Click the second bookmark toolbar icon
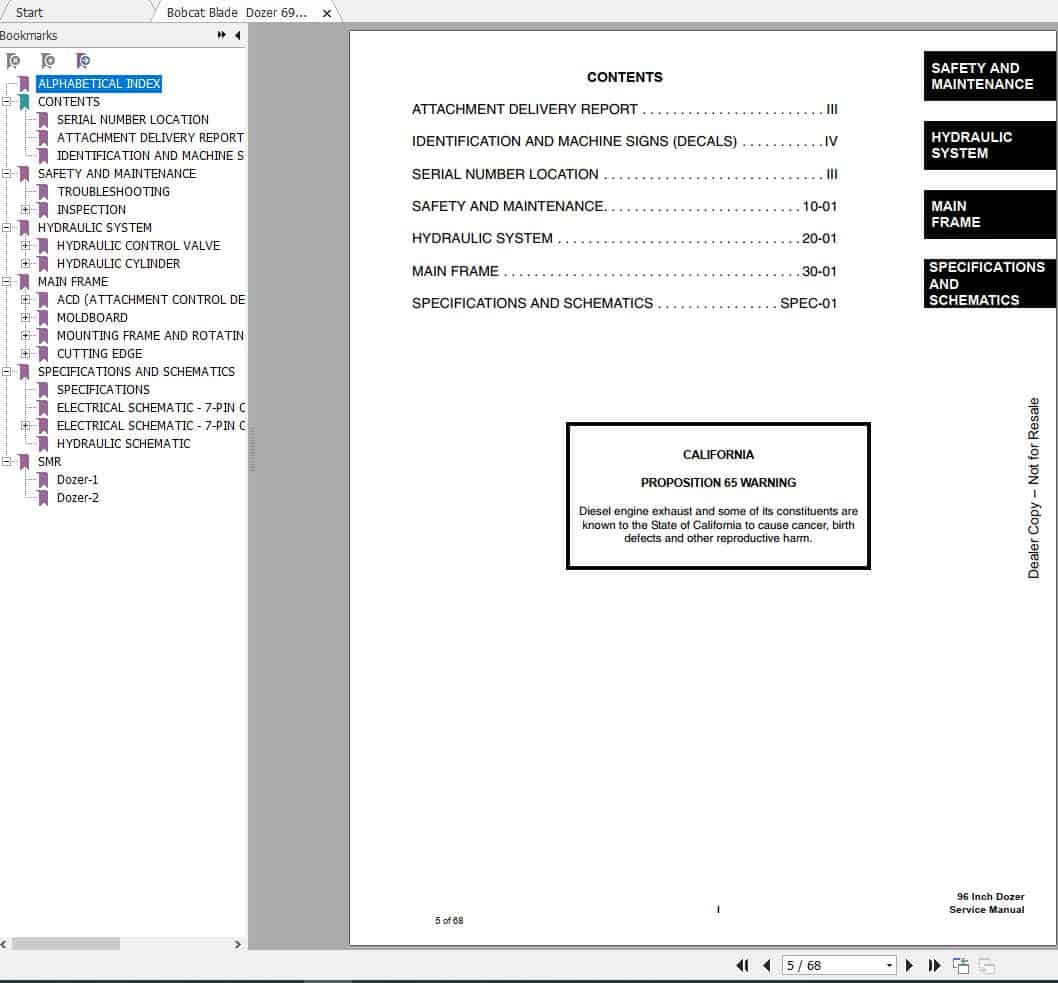Viewport: 1058px width, 983px height. coord(47,61)
